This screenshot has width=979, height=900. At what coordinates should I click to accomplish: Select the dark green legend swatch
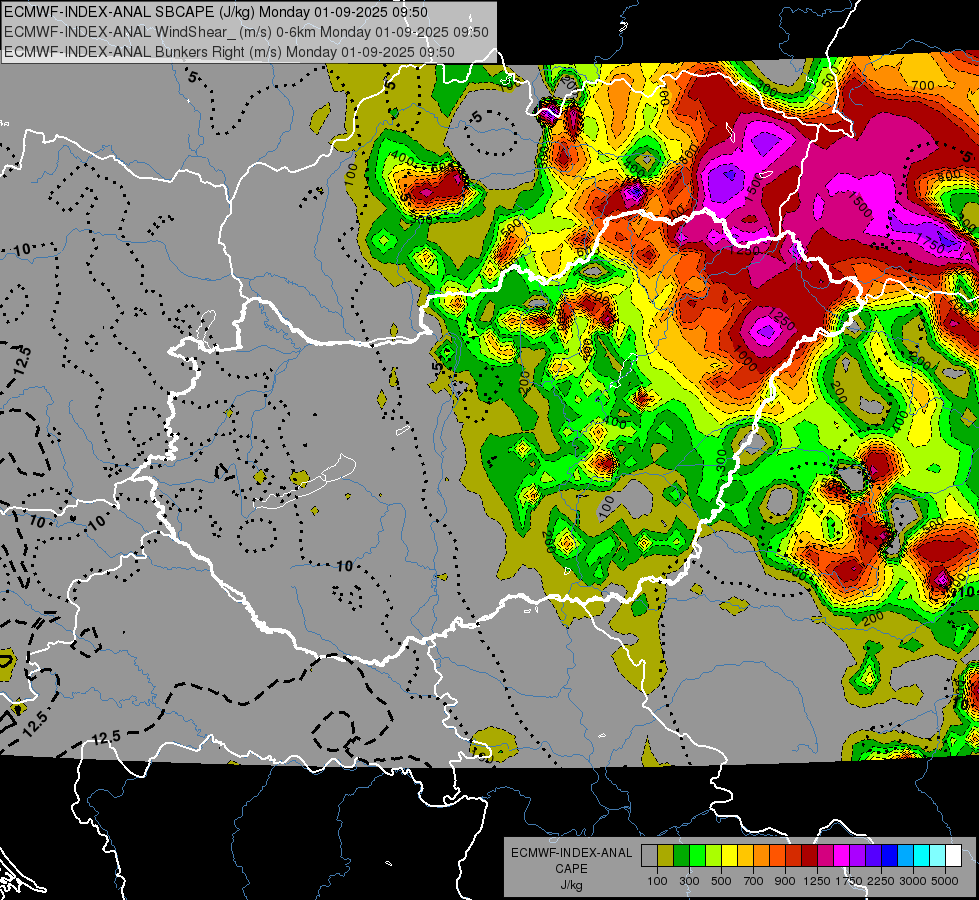(681, 855)
